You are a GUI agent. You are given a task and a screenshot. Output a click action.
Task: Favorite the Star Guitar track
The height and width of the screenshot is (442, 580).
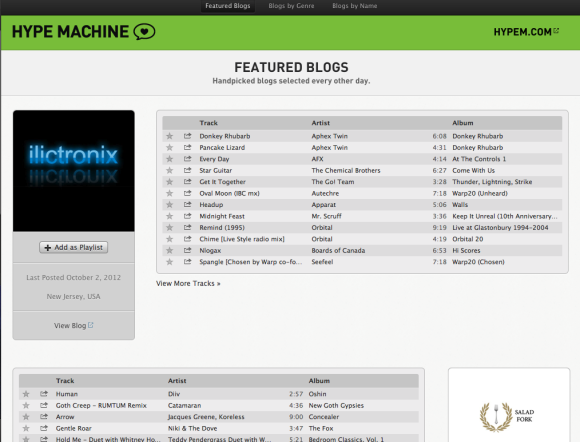[169, 171]
